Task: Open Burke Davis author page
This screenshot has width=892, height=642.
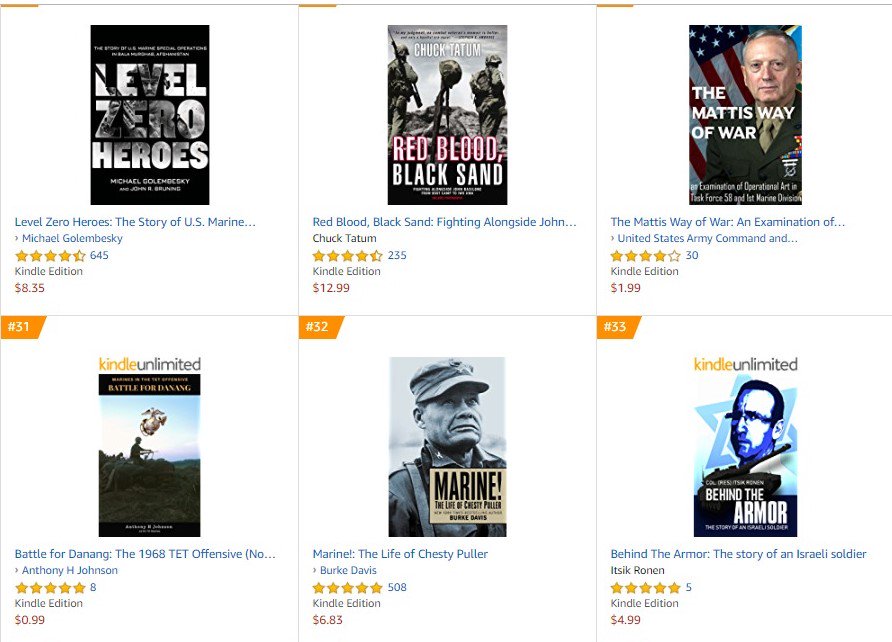Action: point(348,570)
